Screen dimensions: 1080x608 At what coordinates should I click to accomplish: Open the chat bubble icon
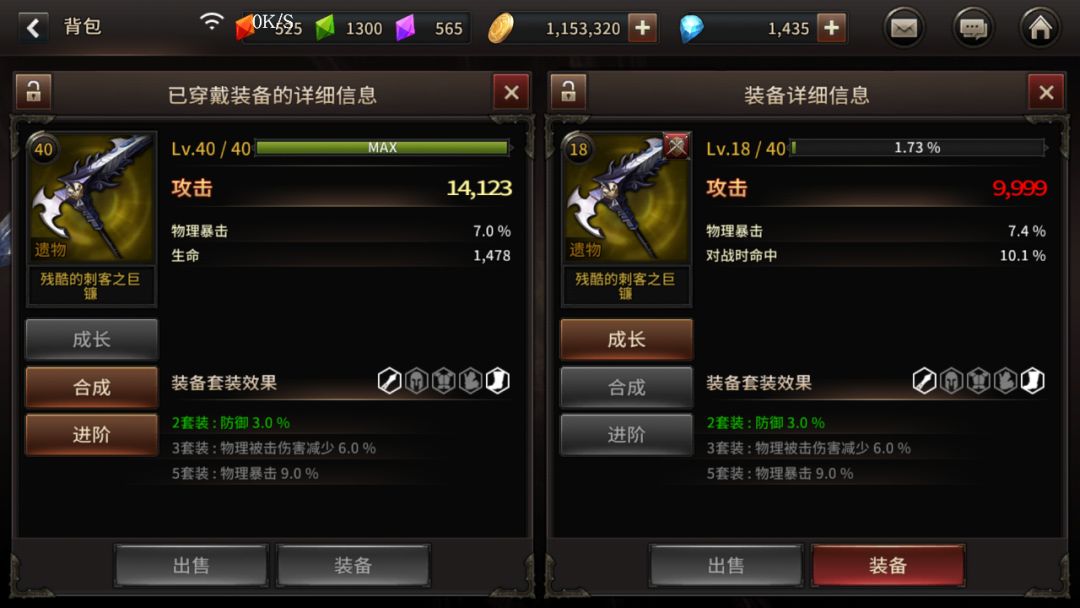pyautogui.click(x=973, y=28)
